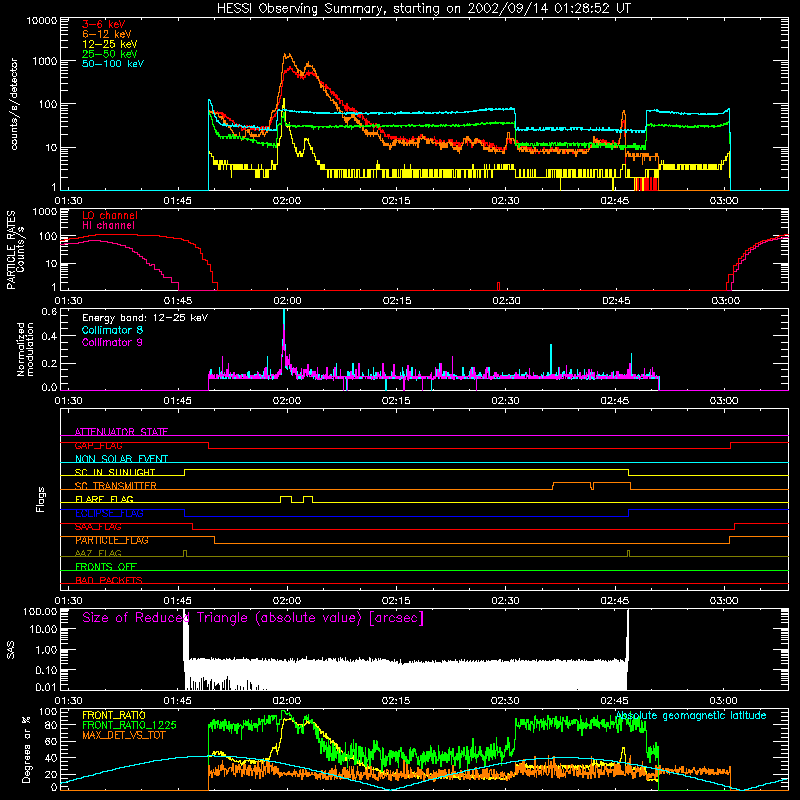Click the HESSI Observing Summary plot title
The width and height of the screenshot is (800, 800).
[423, 9]
